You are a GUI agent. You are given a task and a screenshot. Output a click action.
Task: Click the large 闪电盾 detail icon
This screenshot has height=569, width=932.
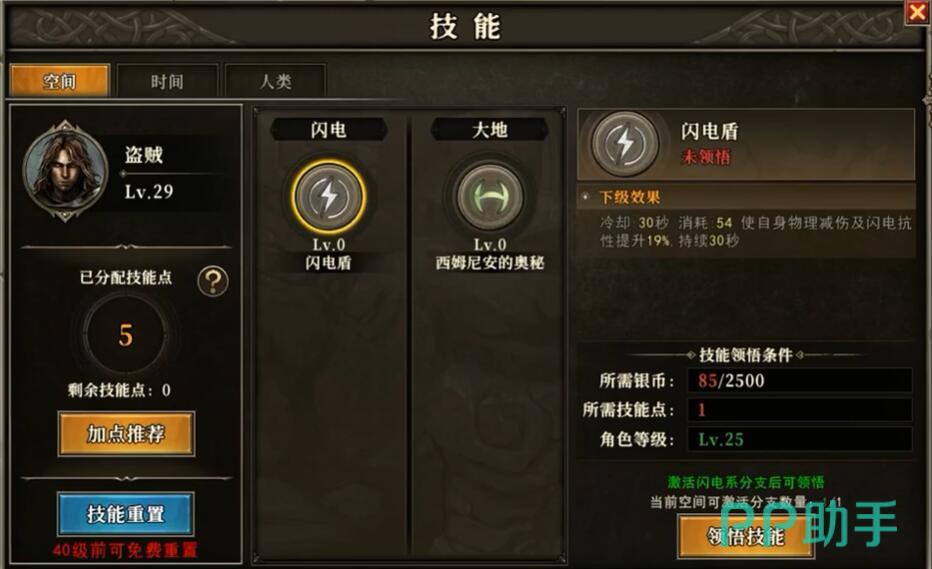[x=624, y=143]
